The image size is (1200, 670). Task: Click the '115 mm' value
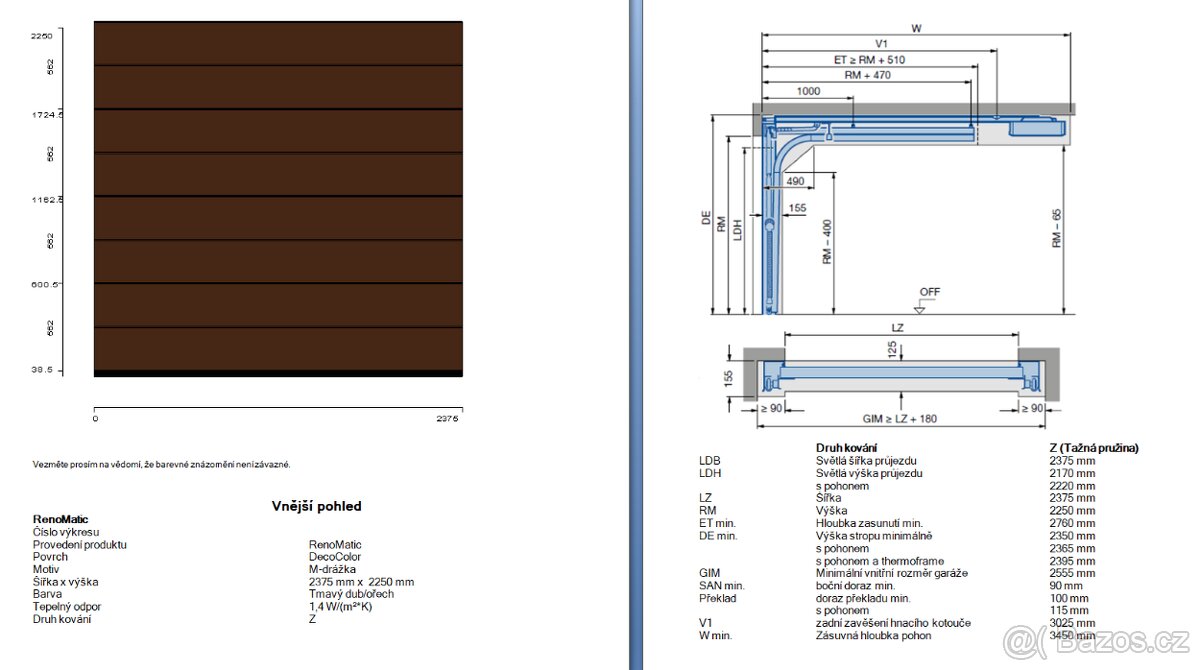(x=1069, y=610)
